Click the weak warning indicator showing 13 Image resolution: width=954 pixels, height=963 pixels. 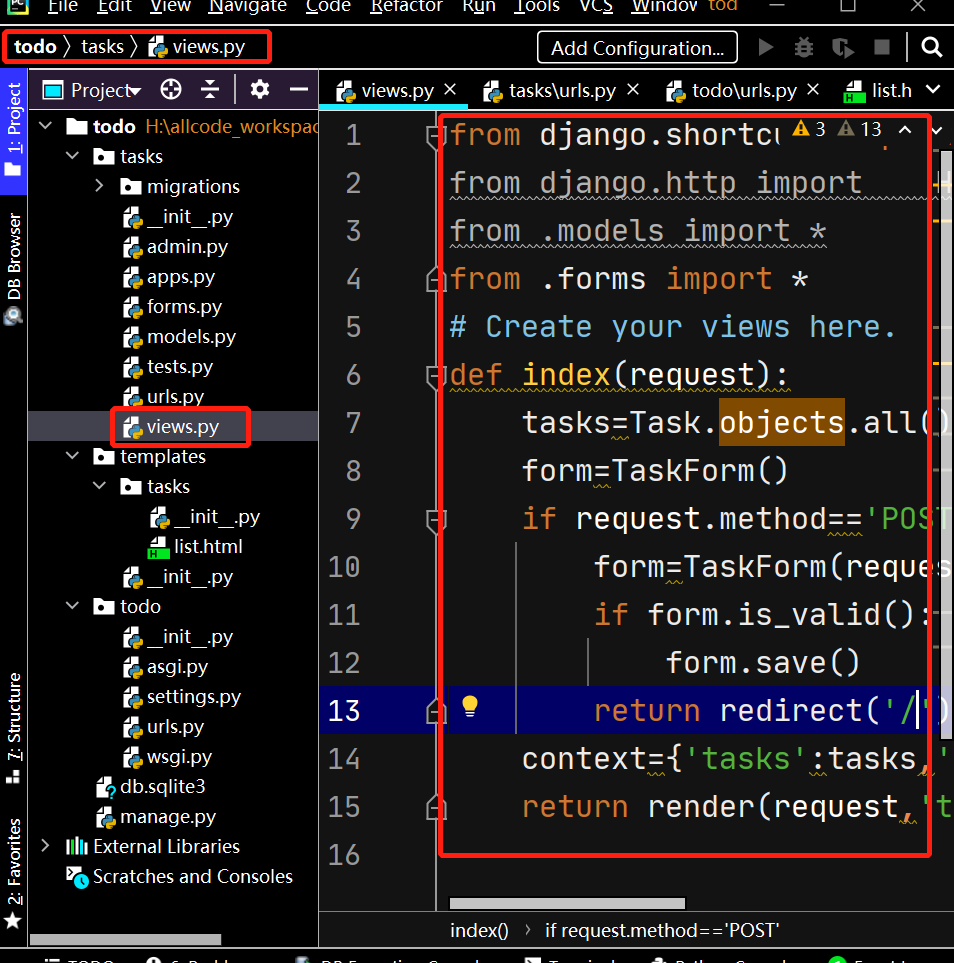pos(860,129)
